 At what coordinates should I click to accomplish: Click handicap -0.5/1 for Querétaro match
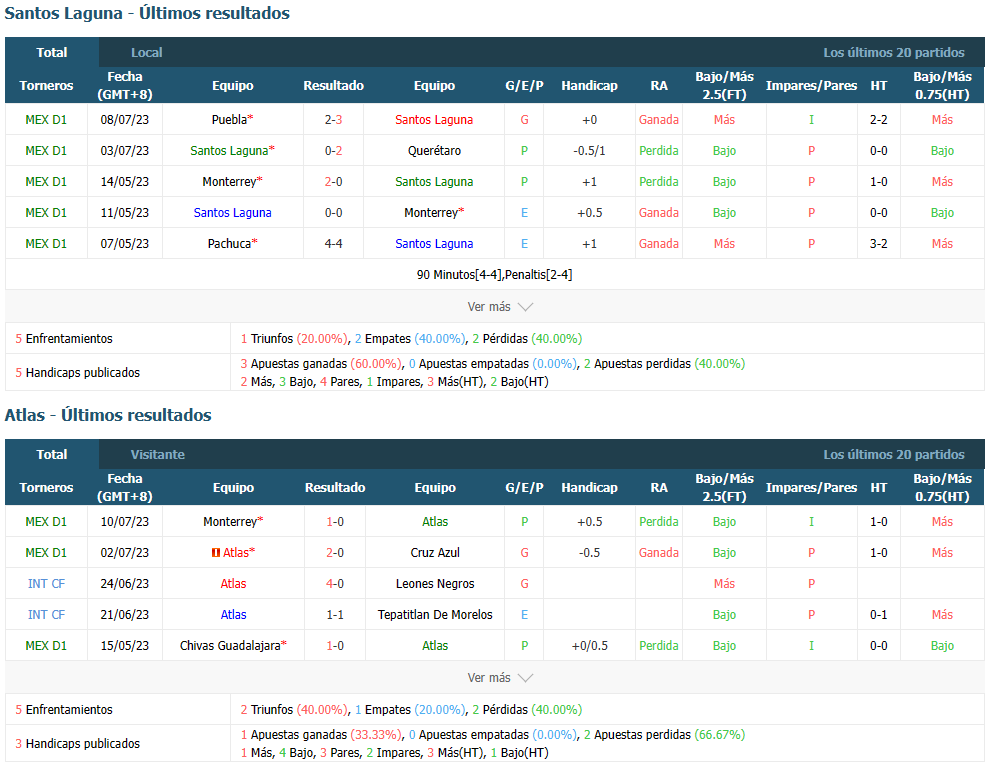tap(589, 151)
